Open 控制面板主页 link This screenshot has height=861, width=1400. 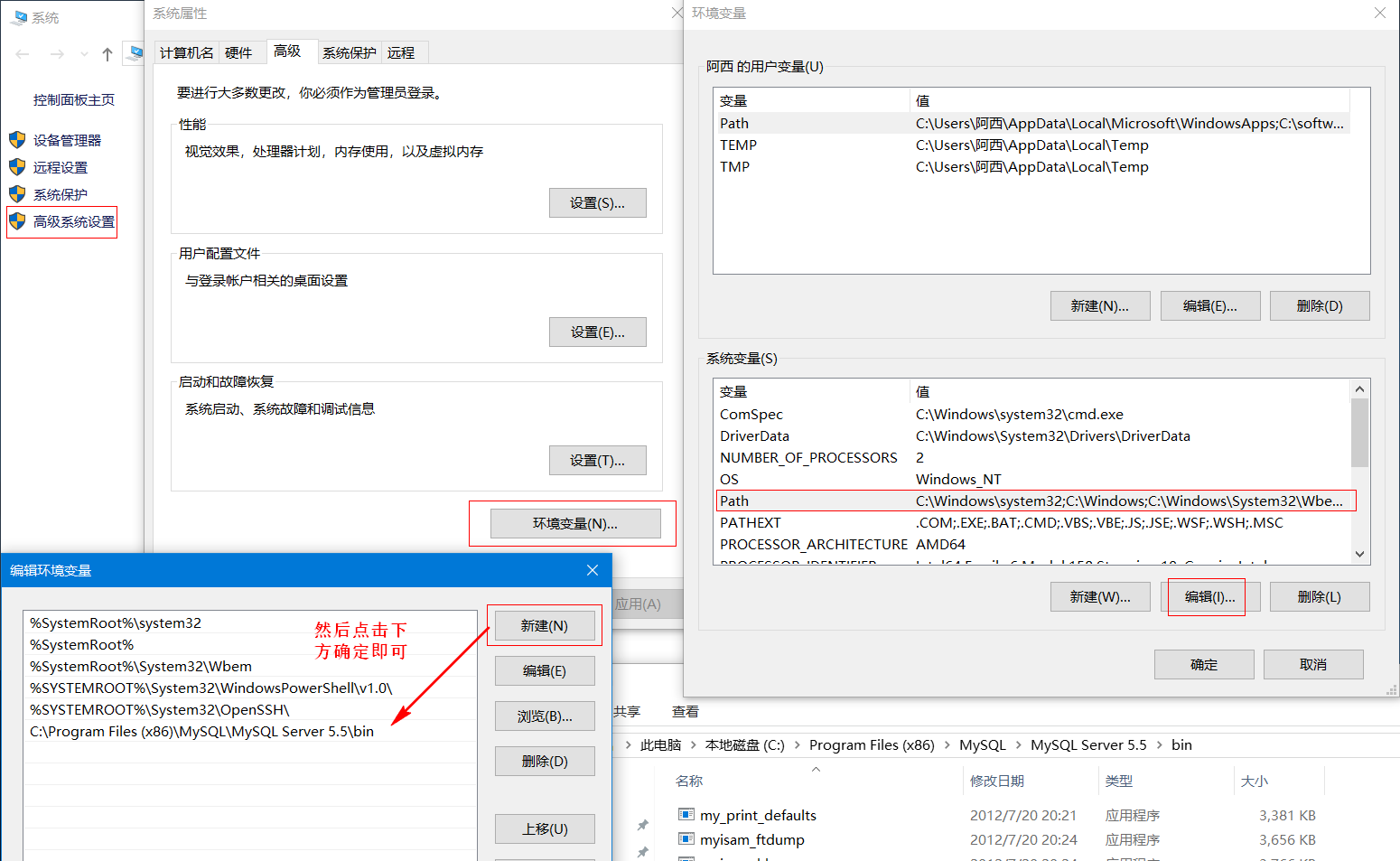point(74,100)
